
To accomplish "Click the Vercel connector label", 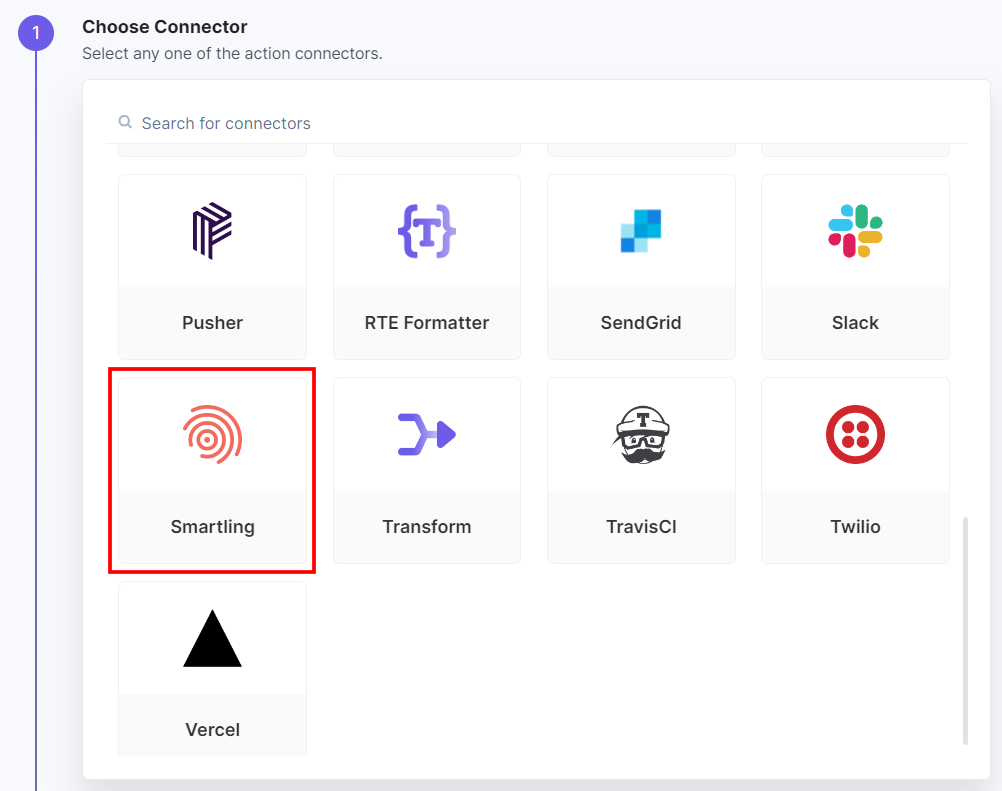I will pyautogui.click(x=212, y=729).
